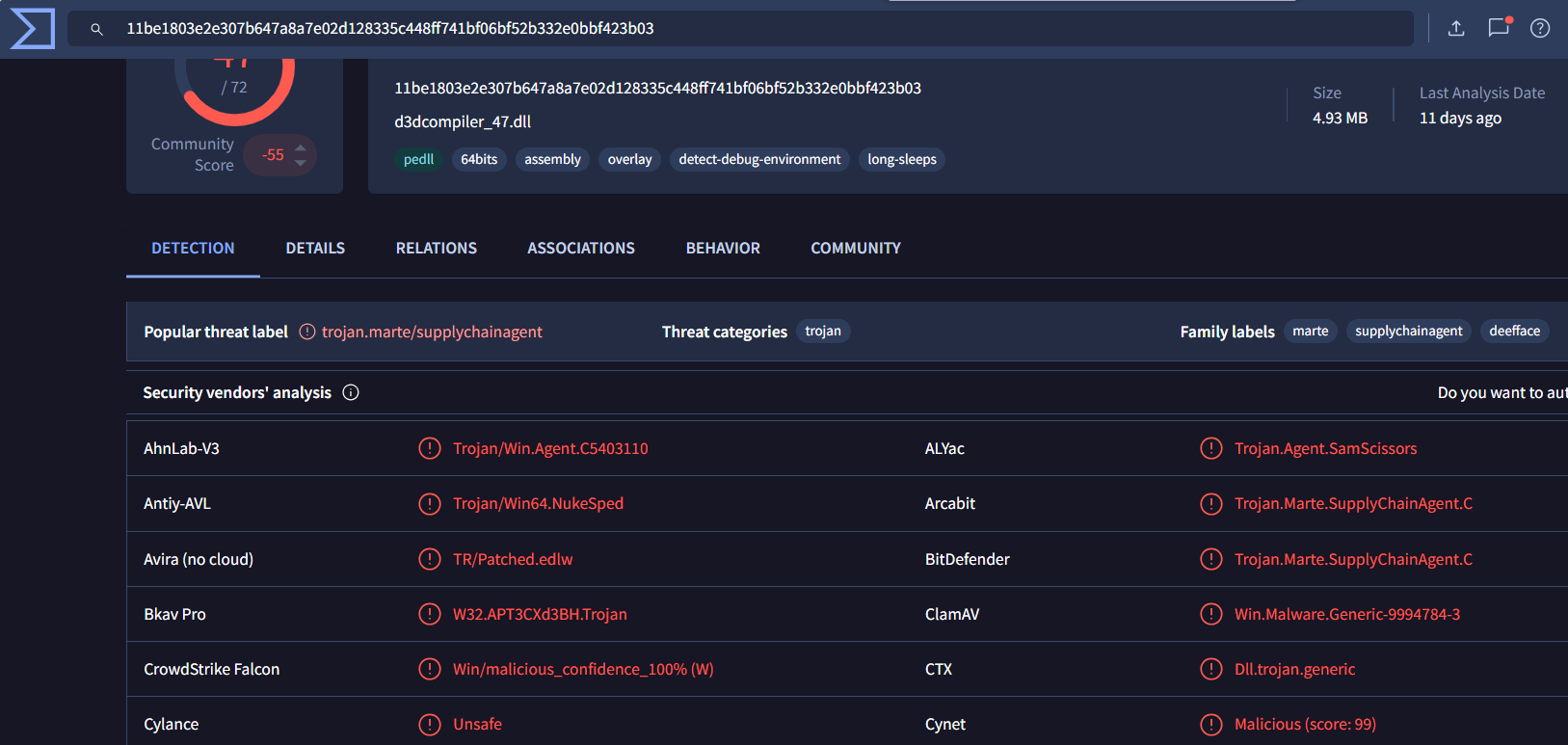The width and height of the screenshot is (1568, 745).
Task: Open the help question mark icon
Action: coord(1540,28)
